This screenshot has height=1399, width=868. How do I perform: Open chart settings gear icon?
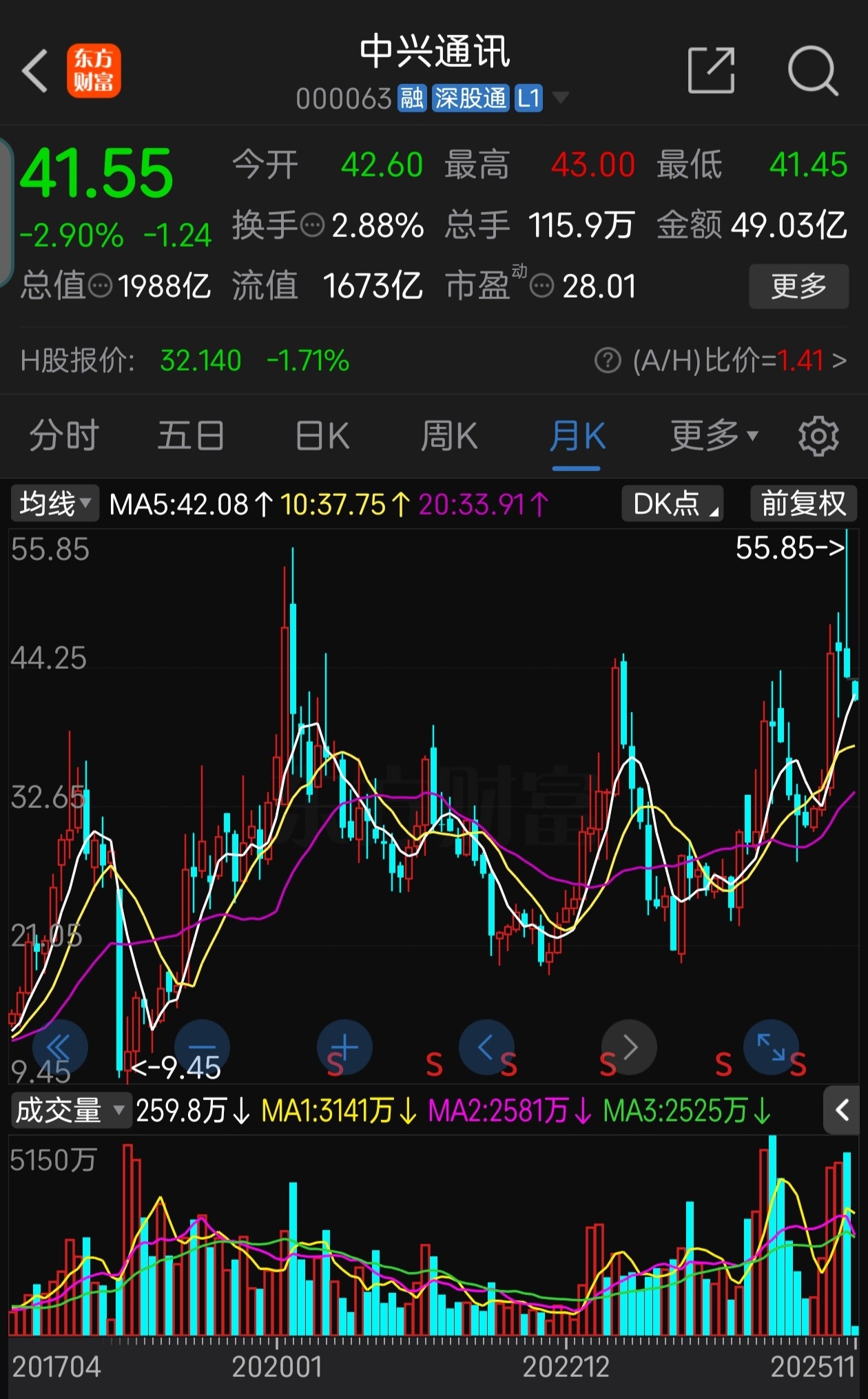[x=818, y=436]
